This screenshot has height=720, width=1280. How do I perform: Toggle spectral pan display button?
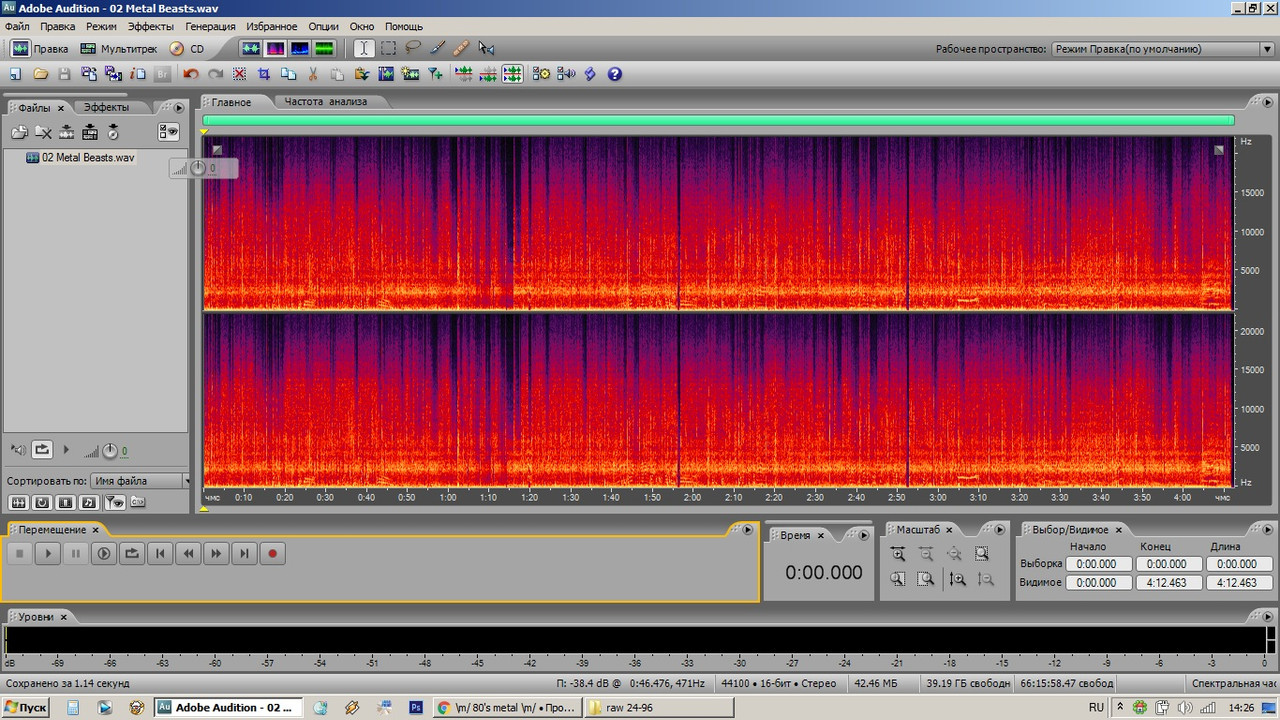(x=299, y=48)
